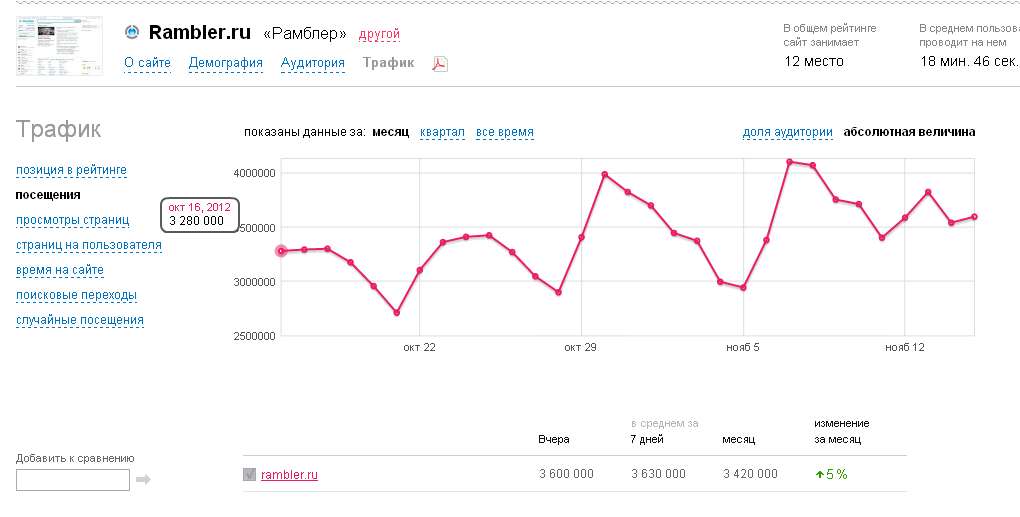This screenshot has height=517, width=1020.
Task: Focus the «Добавить к сравнению» input field
Action: point(73,480)
